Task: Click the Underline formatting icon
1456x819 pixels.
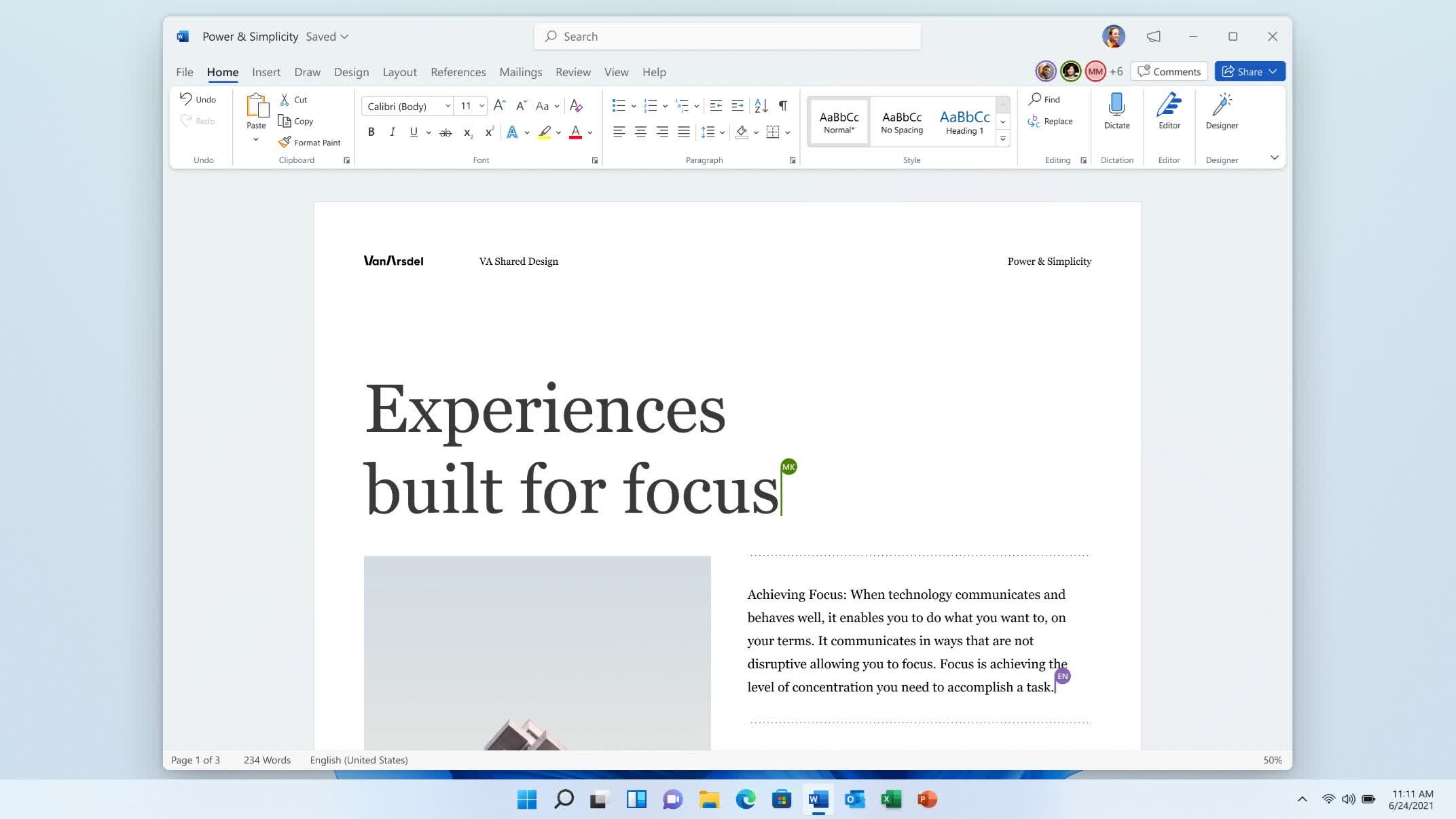Action: tap(414, 131)
